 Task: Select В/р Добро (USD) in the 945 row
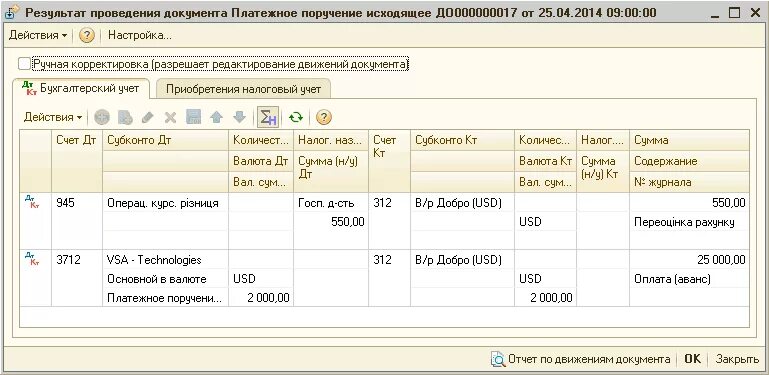click(462, 202)
